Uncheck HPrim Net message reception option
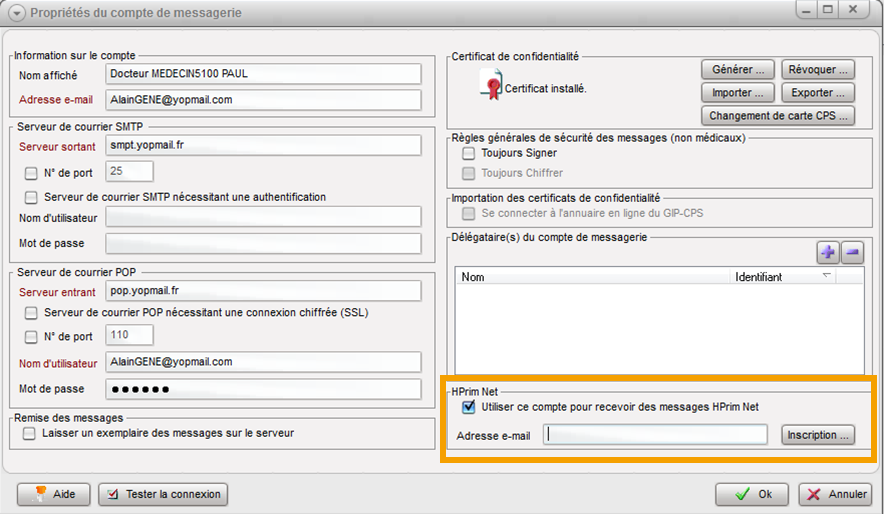The width and height of the screenshot is (885, 514). coord(468,407)
